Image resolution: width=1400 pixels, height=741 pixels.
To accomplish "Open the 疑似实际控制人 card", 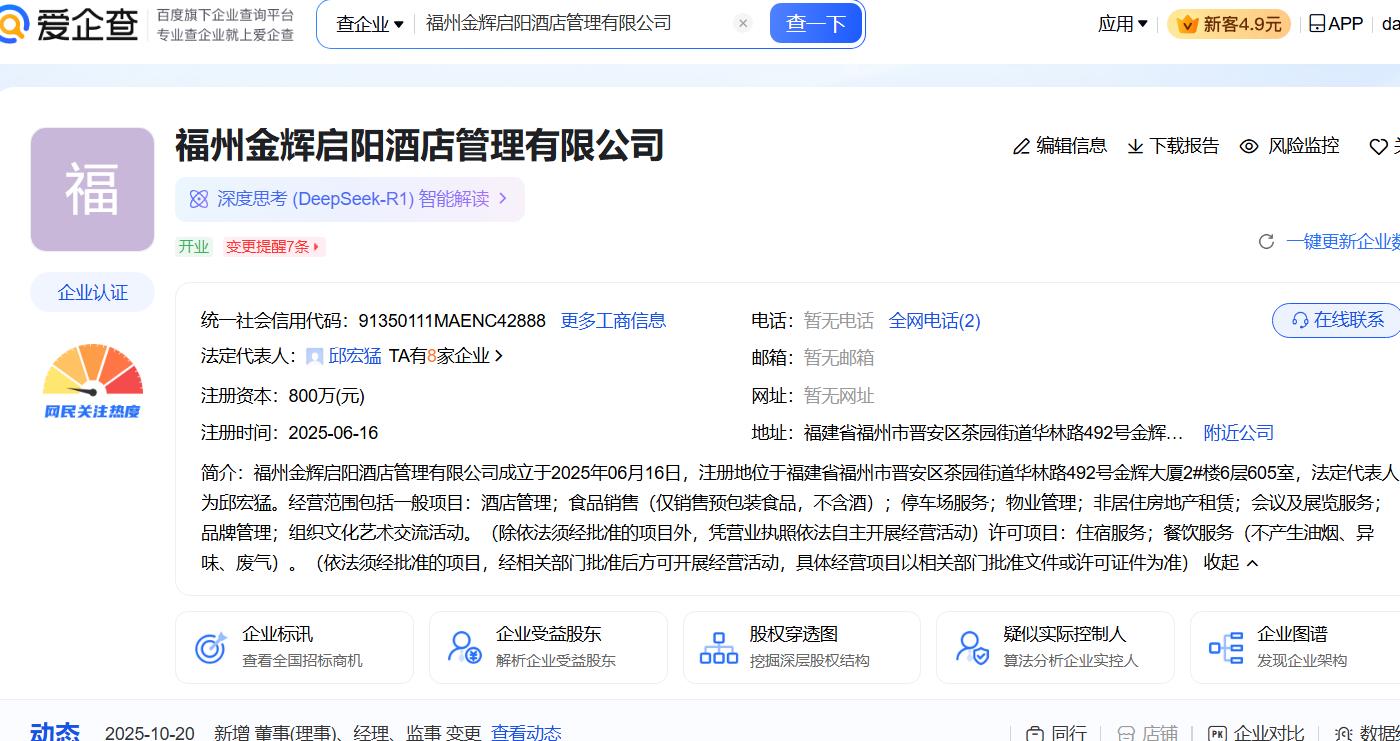I will [1055, 647].
